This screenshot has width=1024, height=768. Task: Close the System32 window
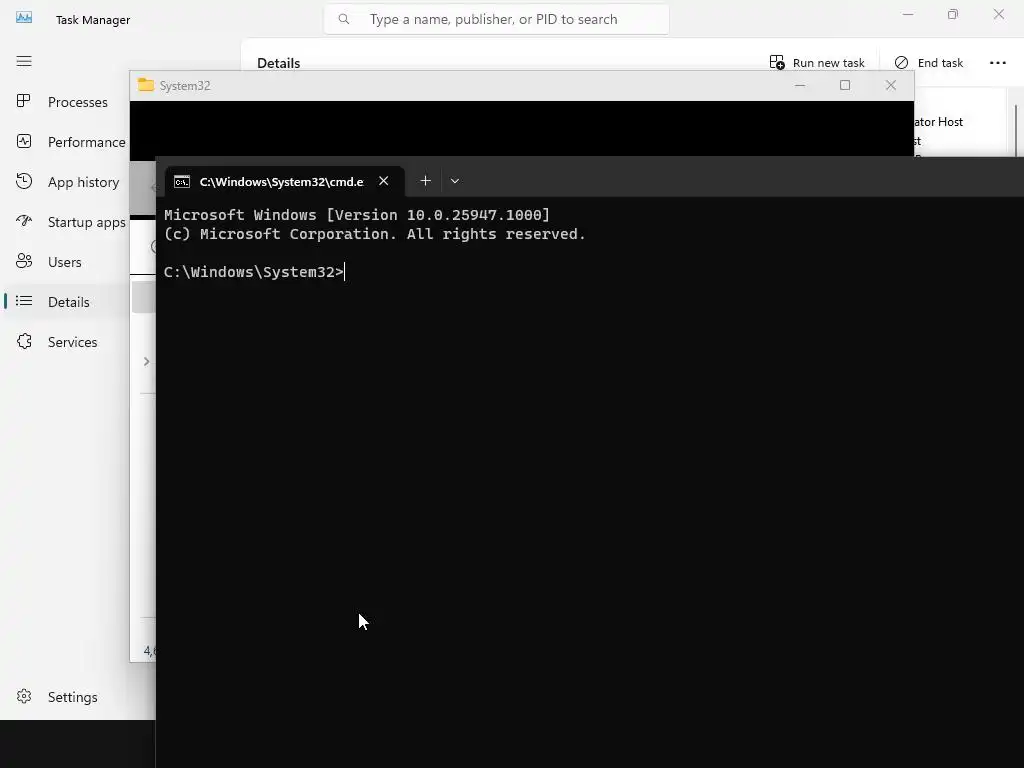click(891, 86)
